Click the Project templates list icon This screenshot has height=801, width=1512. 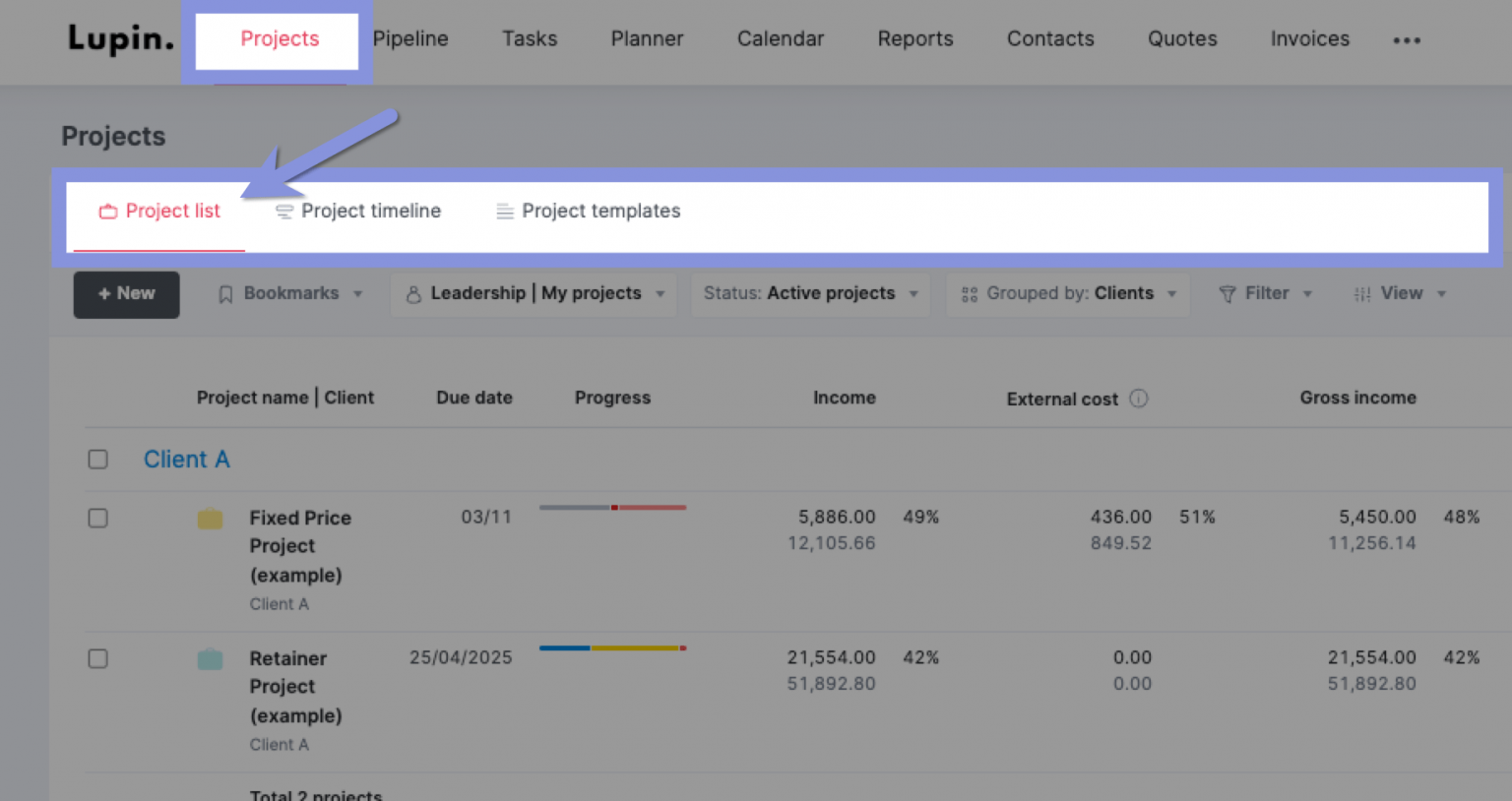tap(505, 211)
